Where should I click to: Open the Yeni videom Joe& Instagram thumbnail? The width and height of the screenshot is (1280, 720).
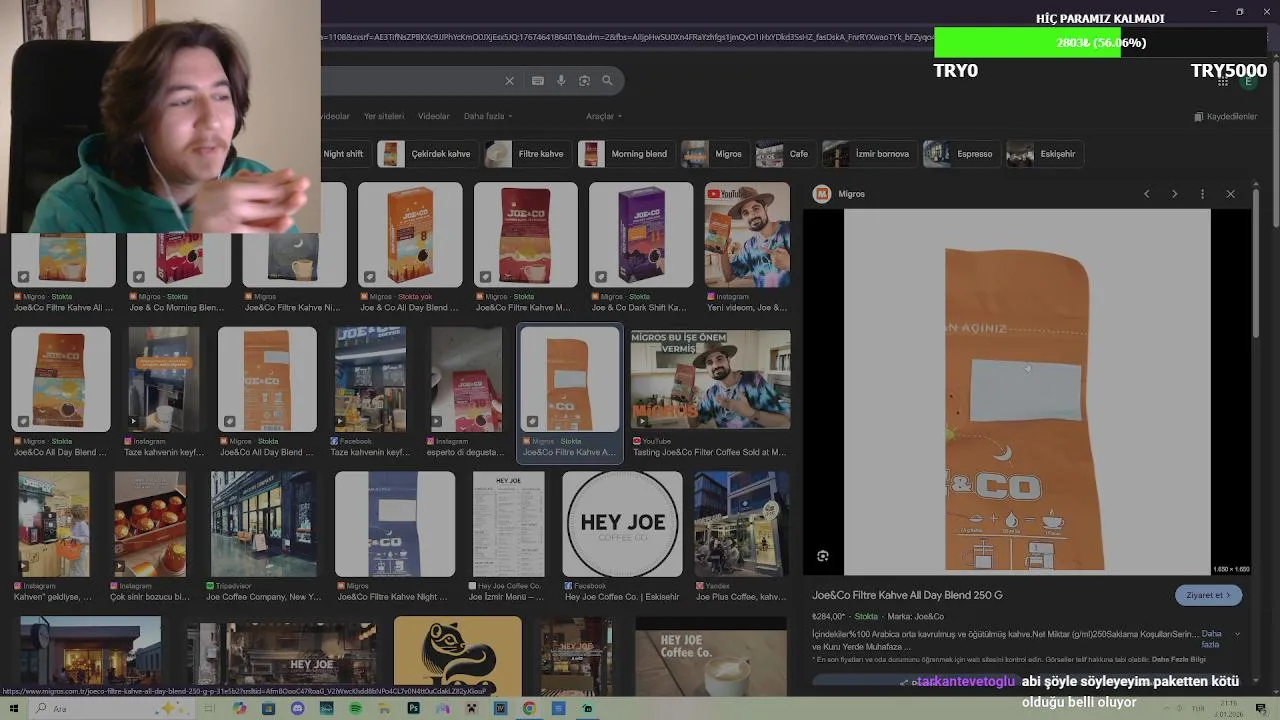(x=747, y=234)
